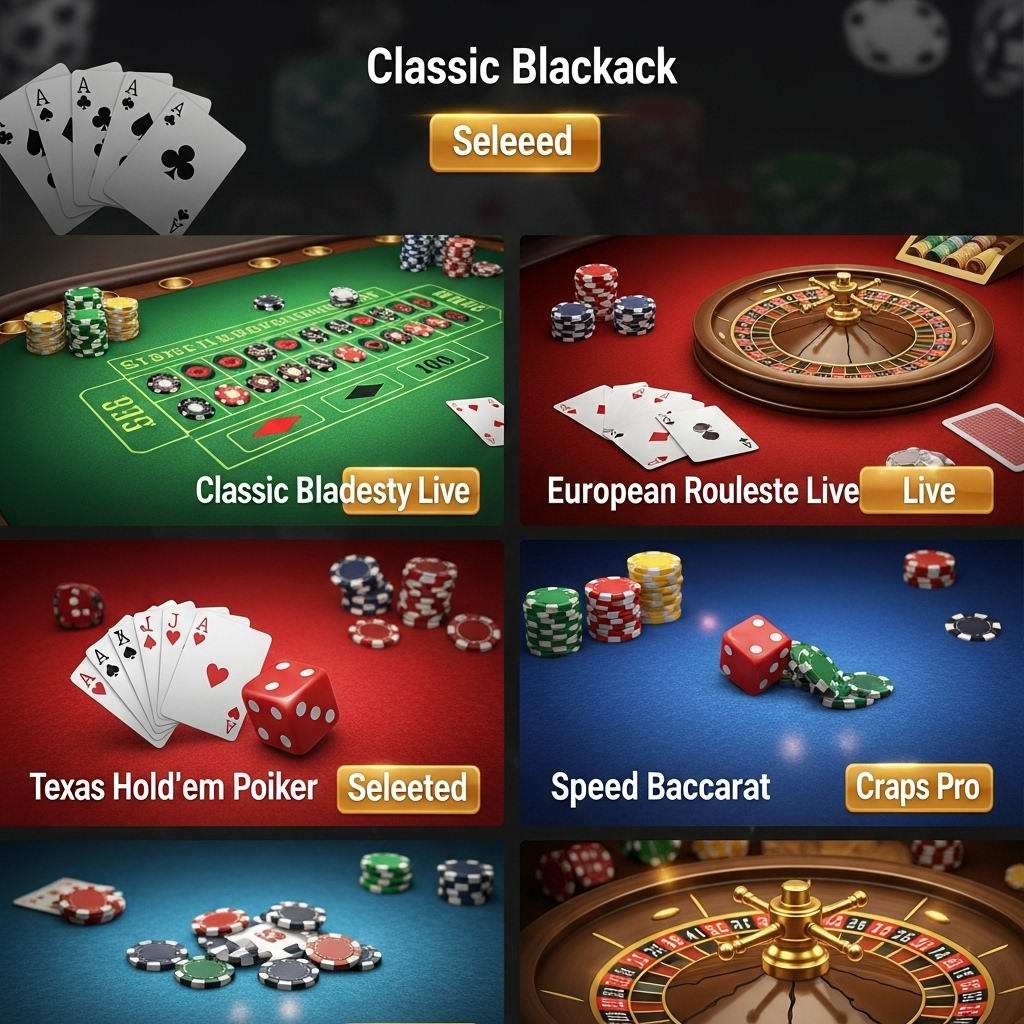Click the Classic Blackack title text
This screenshot has height=1024, width=1024.
pos(521,66)
